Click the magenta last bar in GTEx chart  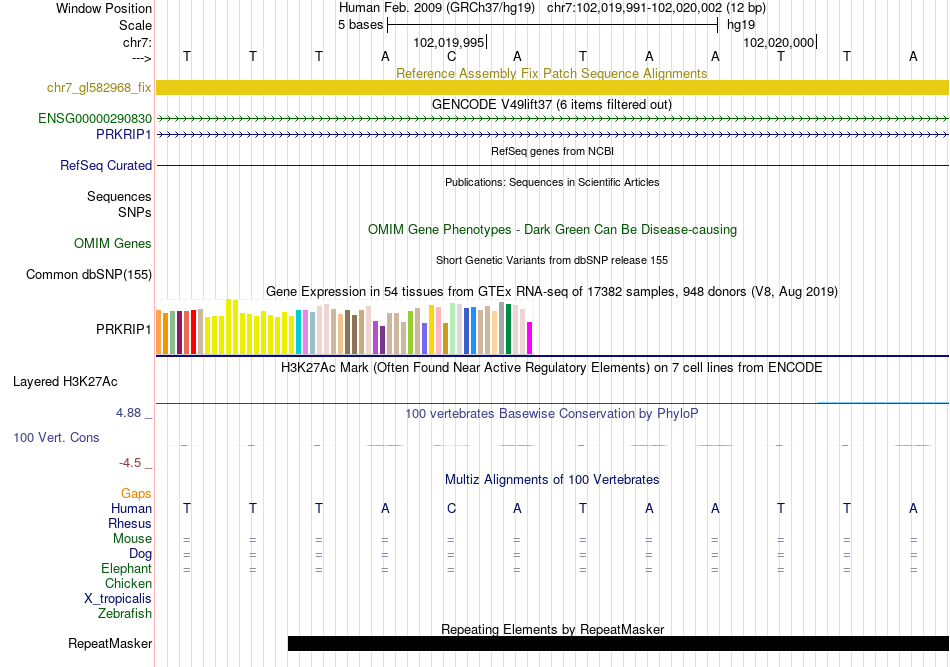click(x=529, y=338)
